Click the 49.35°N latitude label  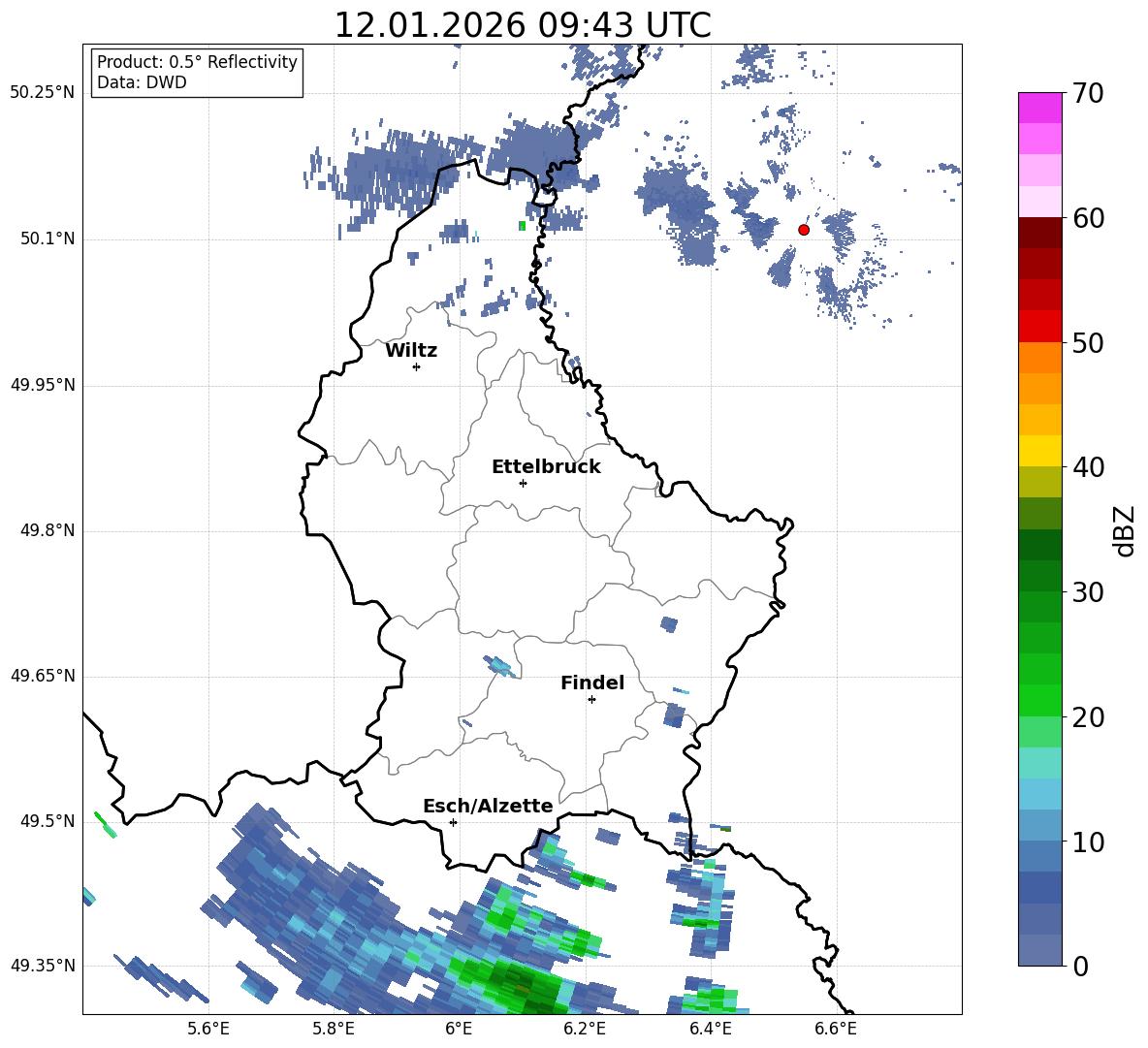point(43,966)
